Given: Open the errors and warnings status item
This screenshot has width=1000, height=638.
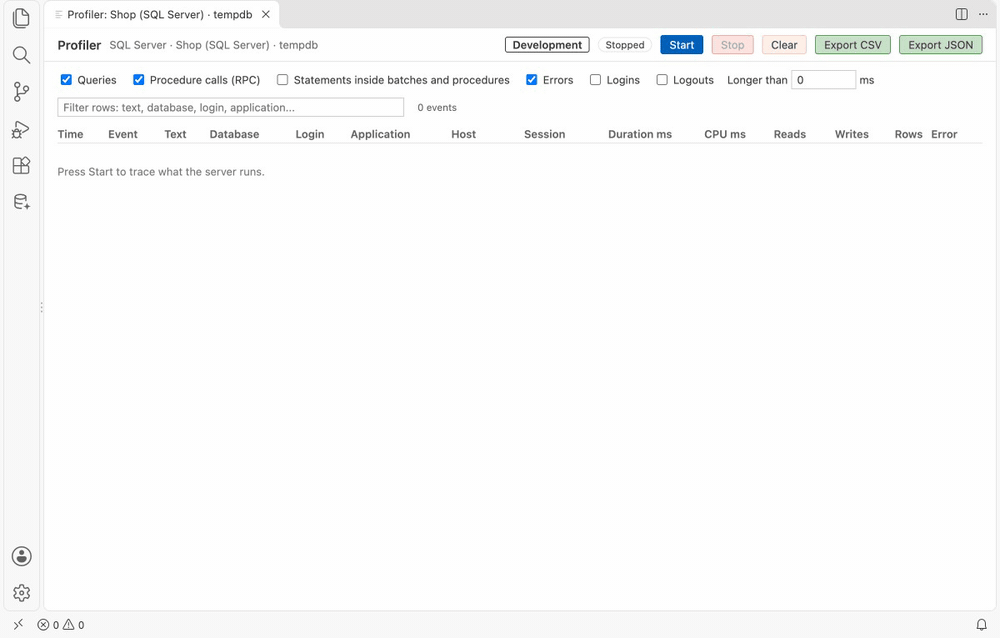Looking at the screenshot, I should point(61,625).
